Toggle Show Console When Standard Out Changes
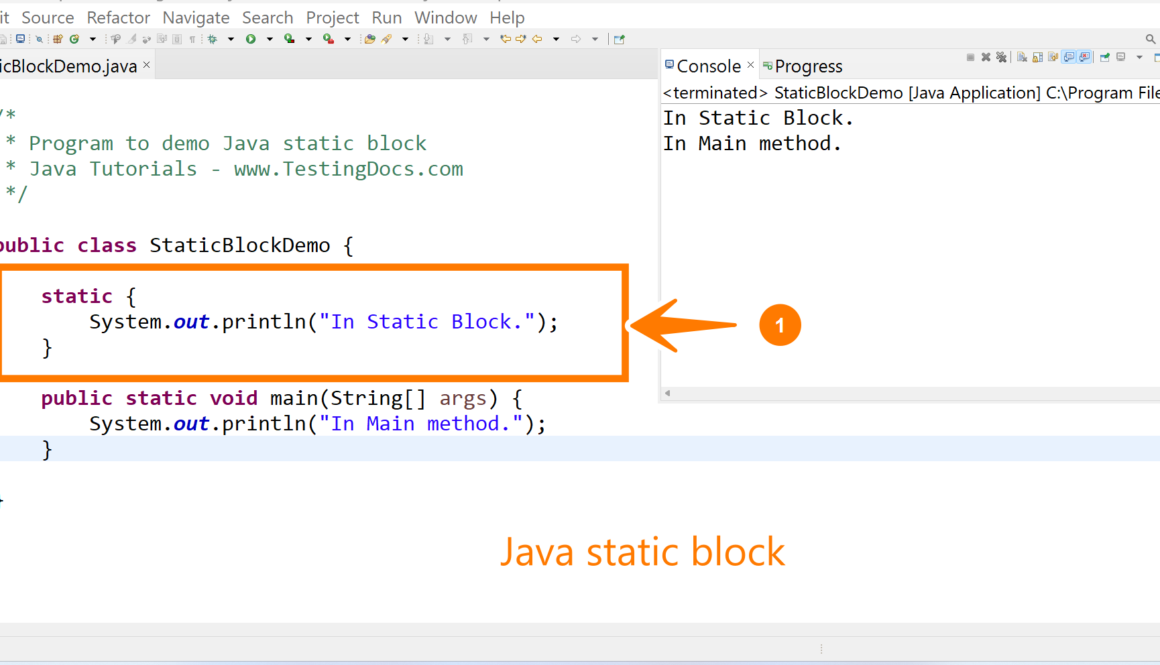Screen dimensions: 1160x665 pyautogui.click(x=1069, y=58)
